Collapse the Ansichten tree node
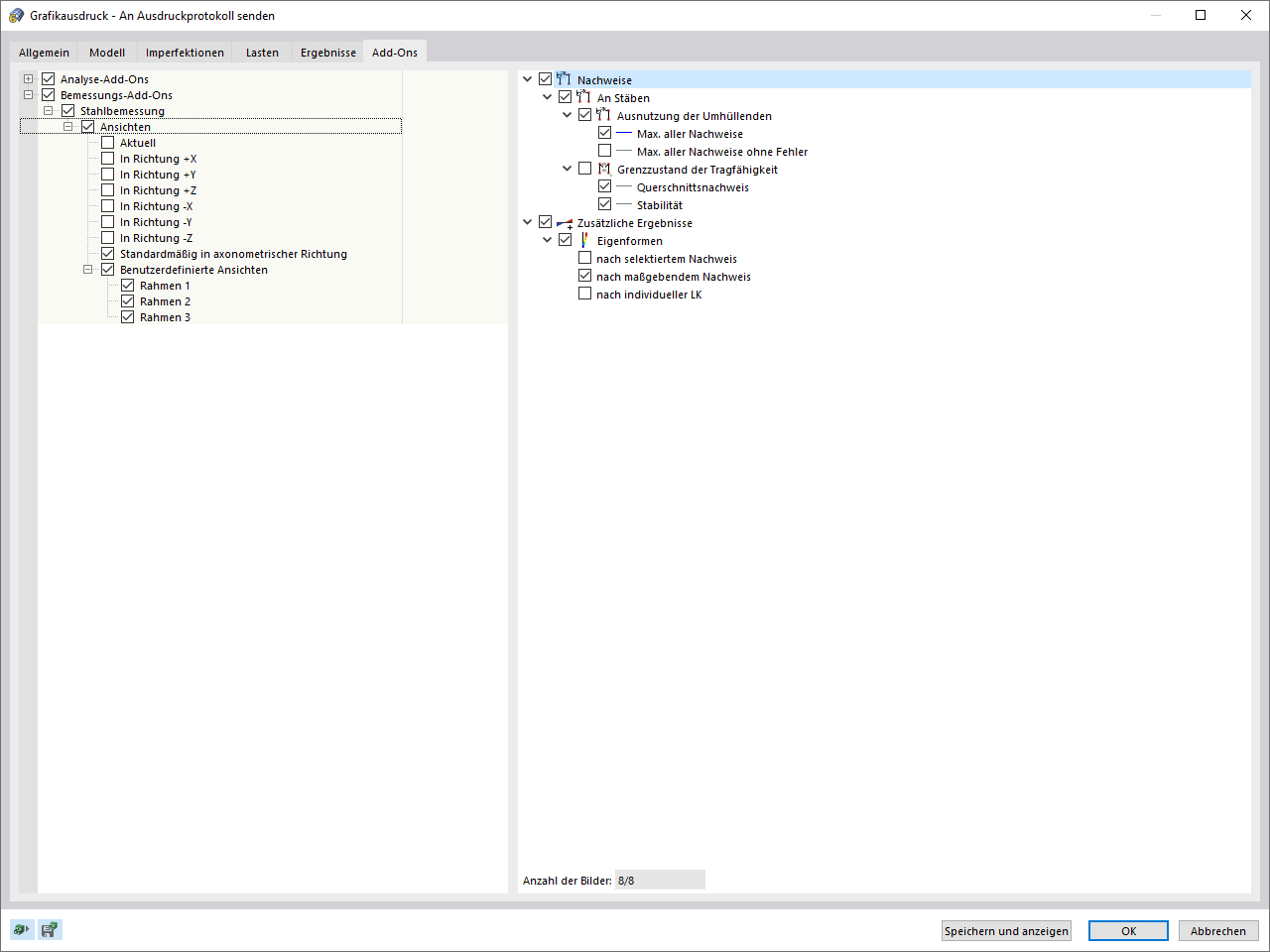This screenshot has width=1270, height=952. (68, 127)
